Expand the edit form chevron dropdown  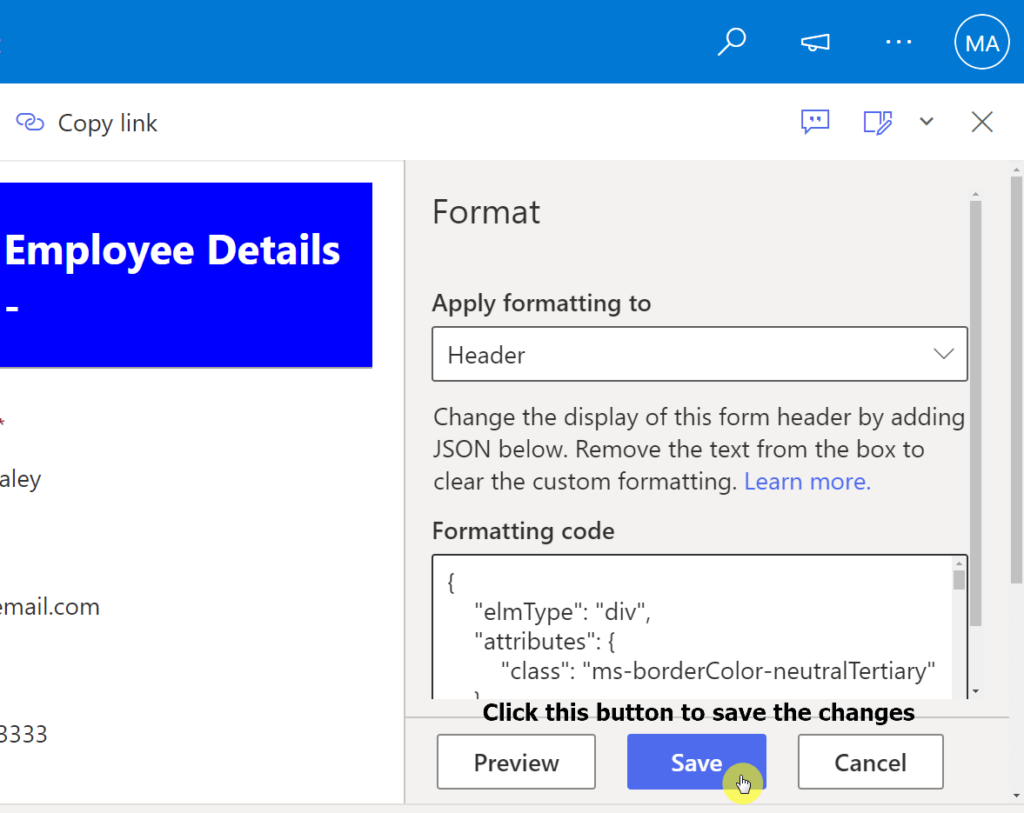[x=926, y=121]
